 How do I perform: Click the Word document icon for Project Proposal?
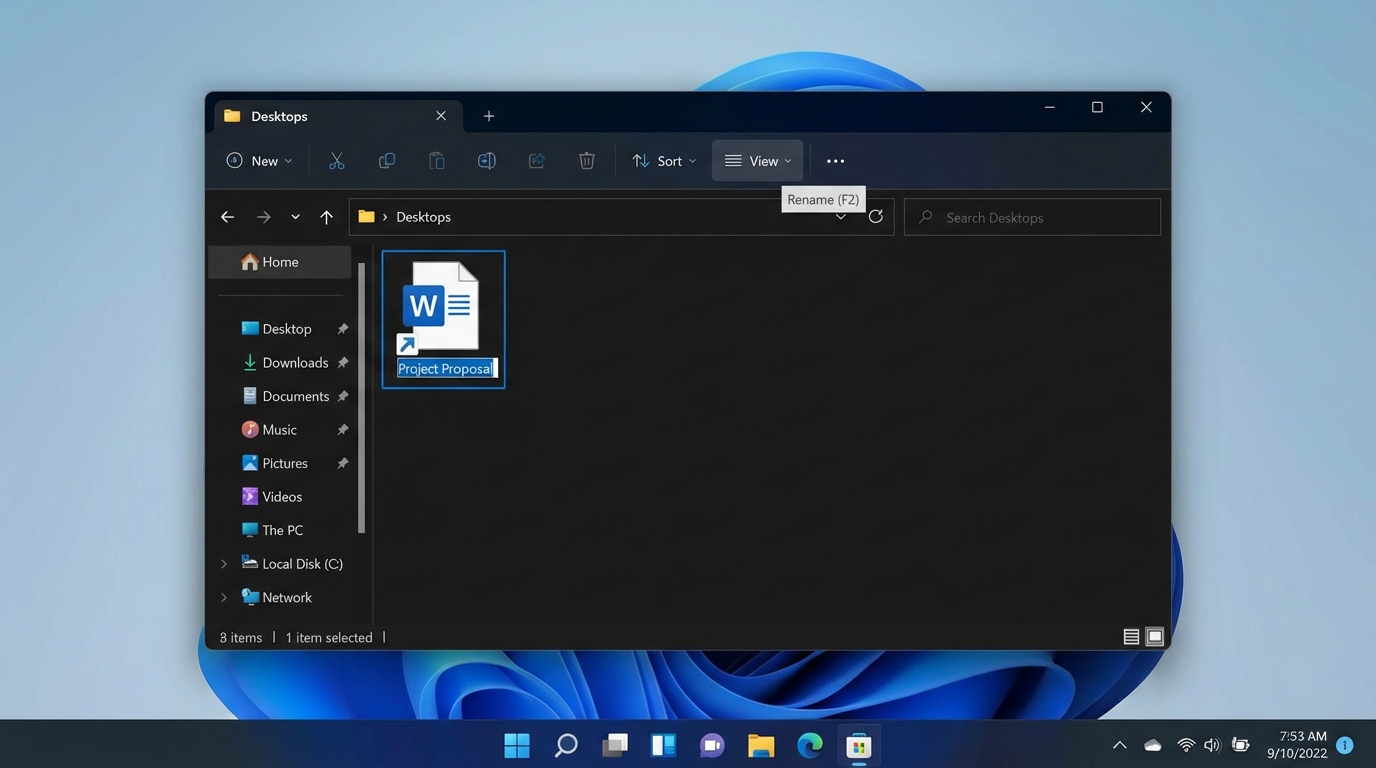443,305
